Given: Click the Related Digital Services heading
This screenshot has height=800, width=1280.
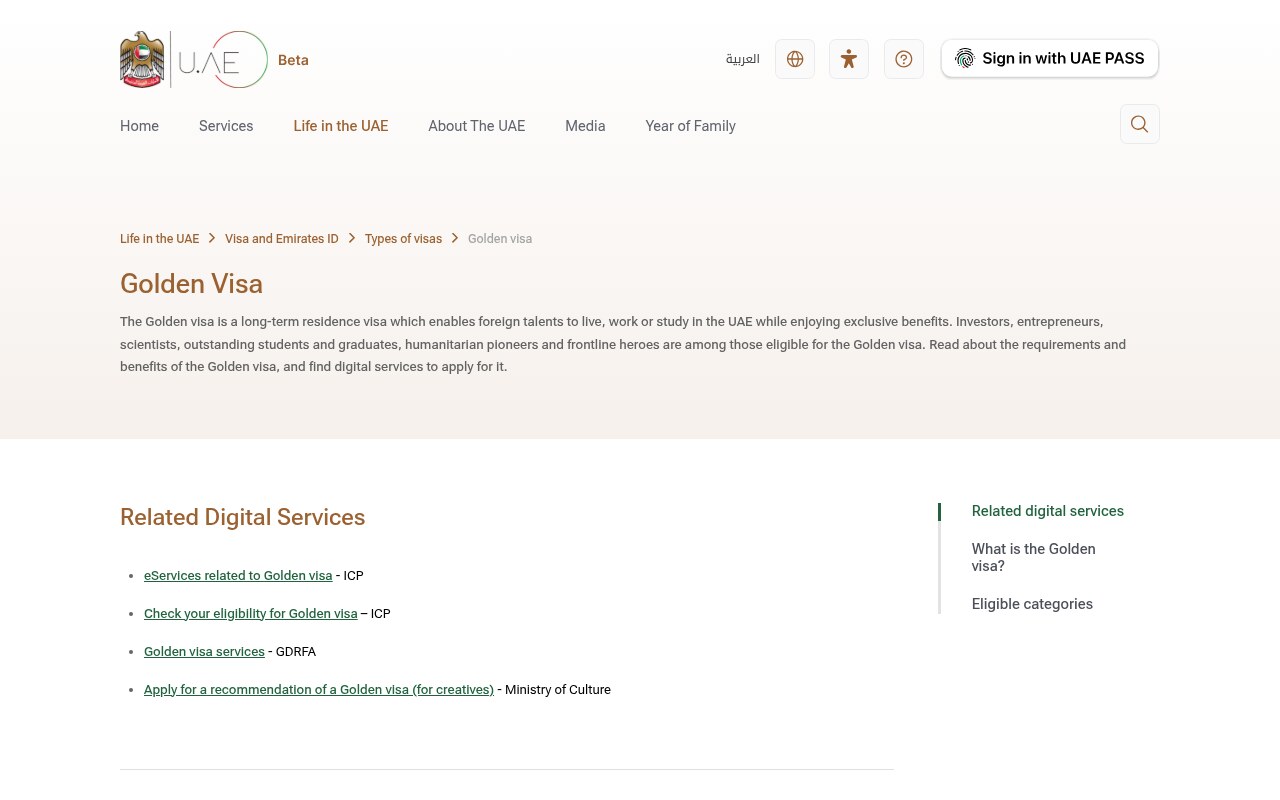Looking at the screenshot, I should (243, 517).
